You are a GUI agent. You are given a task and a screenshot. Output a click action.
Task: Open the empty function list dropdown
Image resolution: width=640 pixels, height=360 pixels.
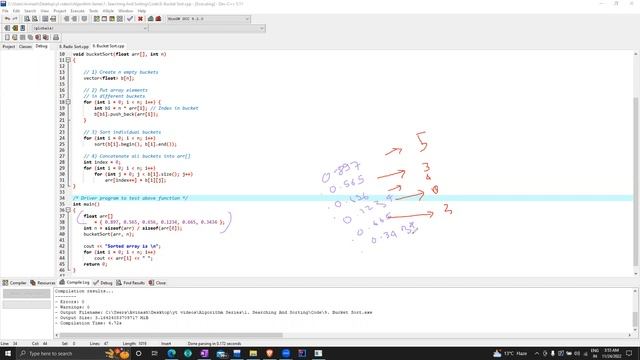[x=207, y=28]
